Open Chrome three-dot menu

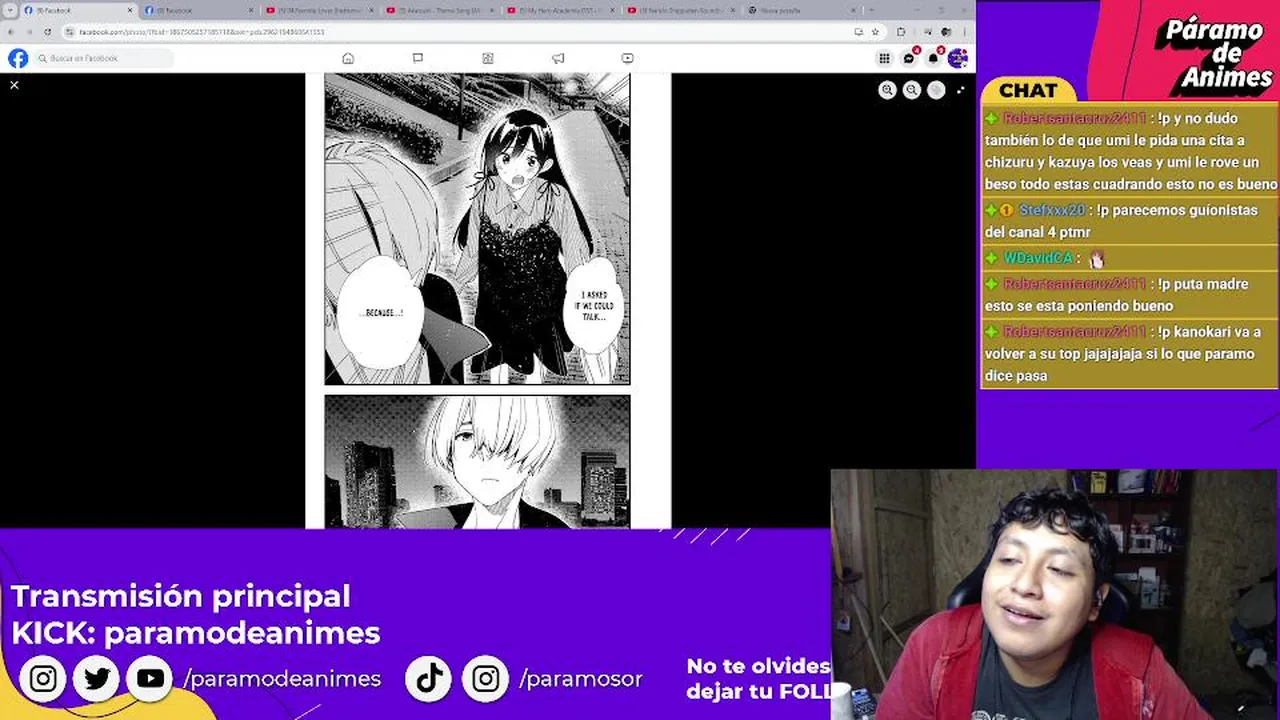coord(966,32)
